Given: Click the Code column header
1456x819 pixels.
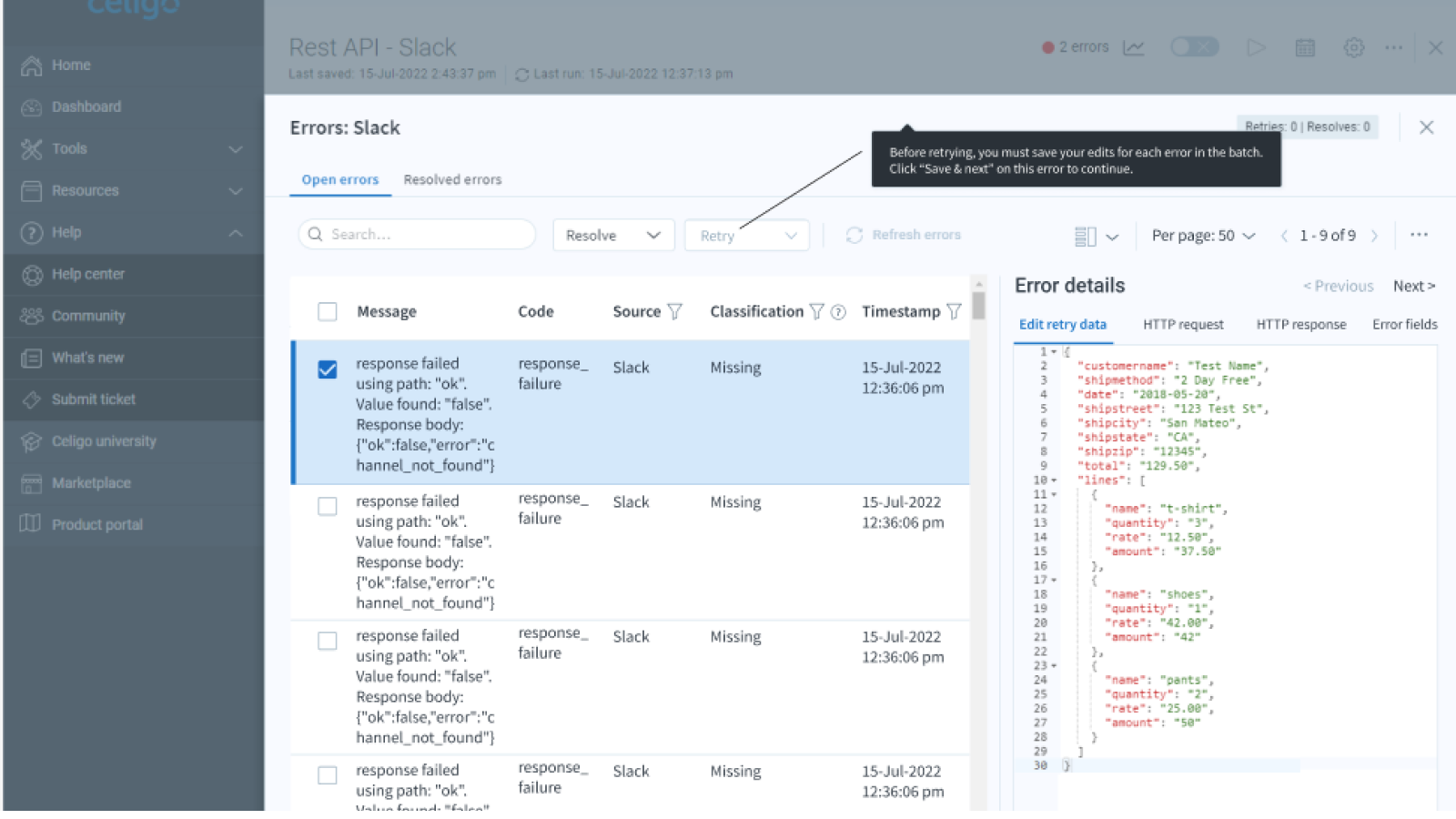Looking at the screenshot, I should point(536,312).
